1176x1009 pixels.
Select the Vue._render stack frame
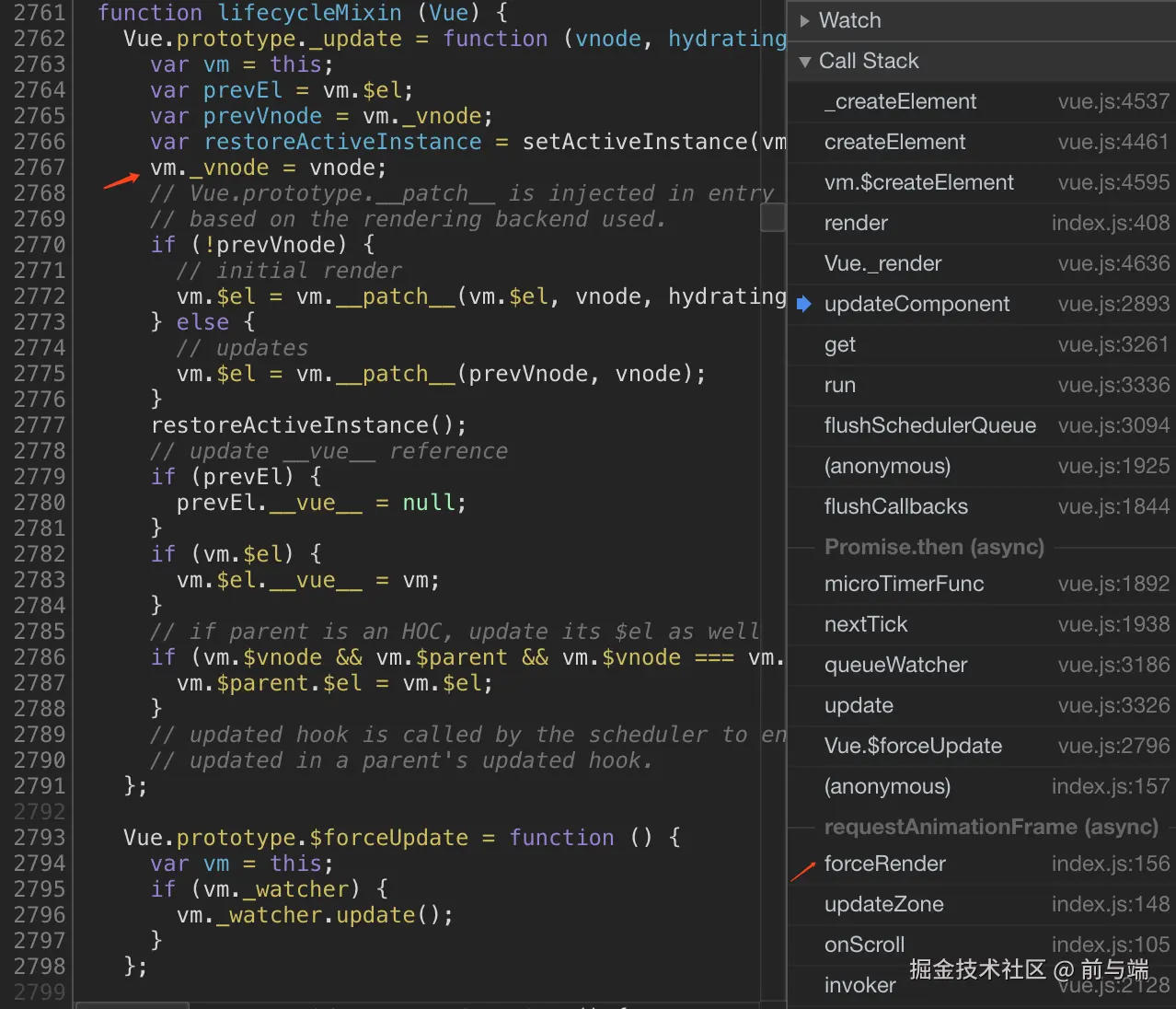click(x=982, y=263)
